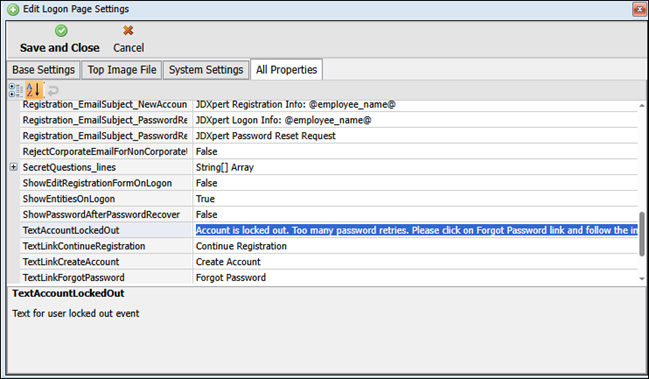This screenshot has height=379, width=649.
Task: Open the Top Image File tab
Action: point(122,70)
